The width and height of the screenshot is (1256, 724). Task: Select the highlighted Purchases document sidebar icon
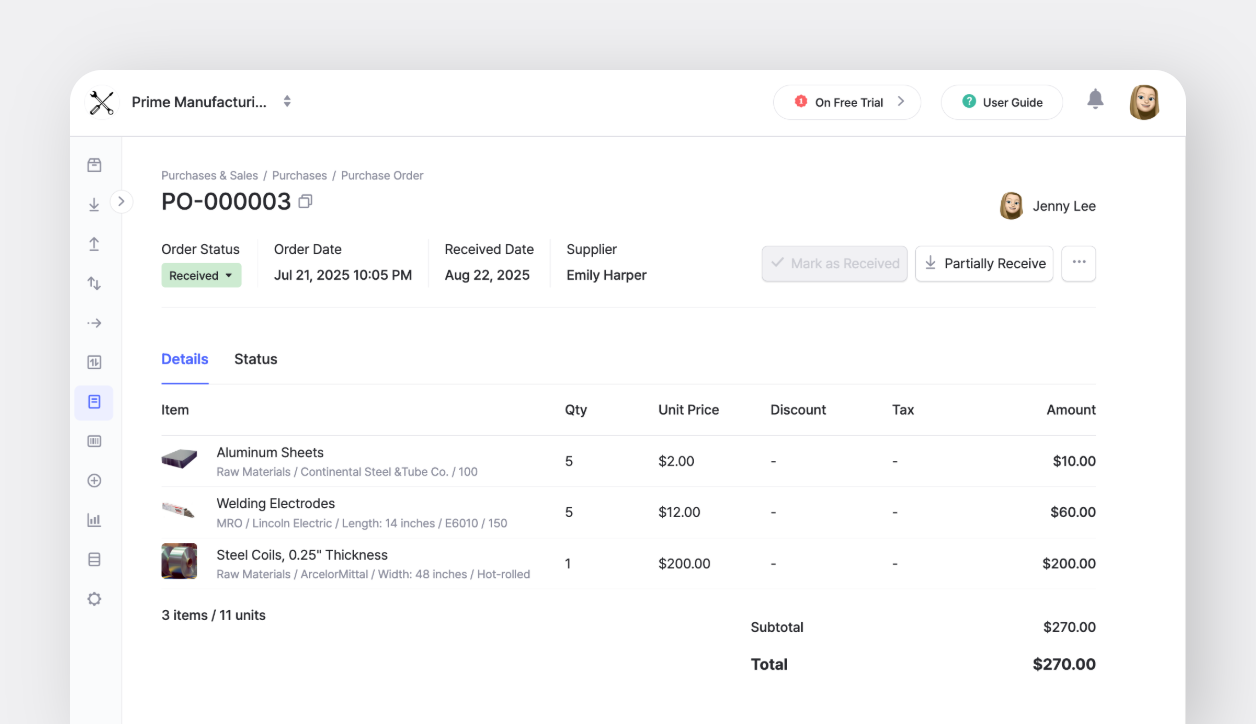(x=94, y=402)
